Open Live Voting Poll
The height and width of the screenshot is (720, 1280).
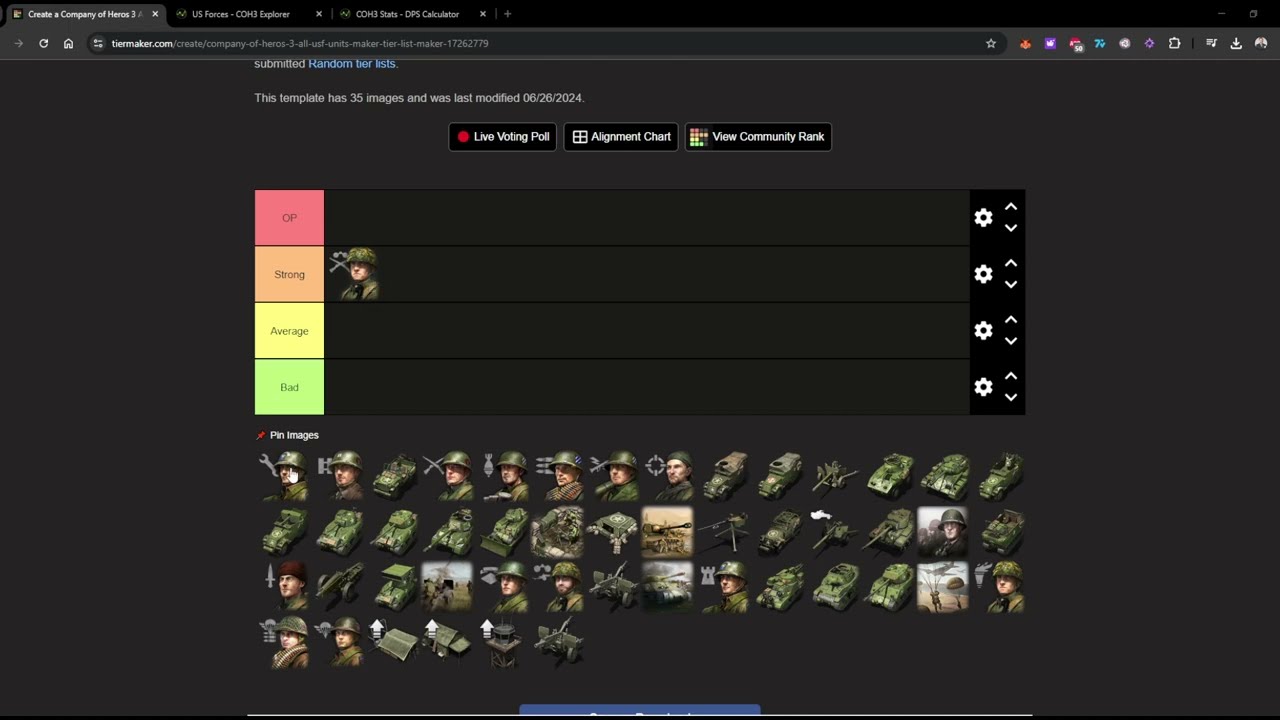click(502, 137)
